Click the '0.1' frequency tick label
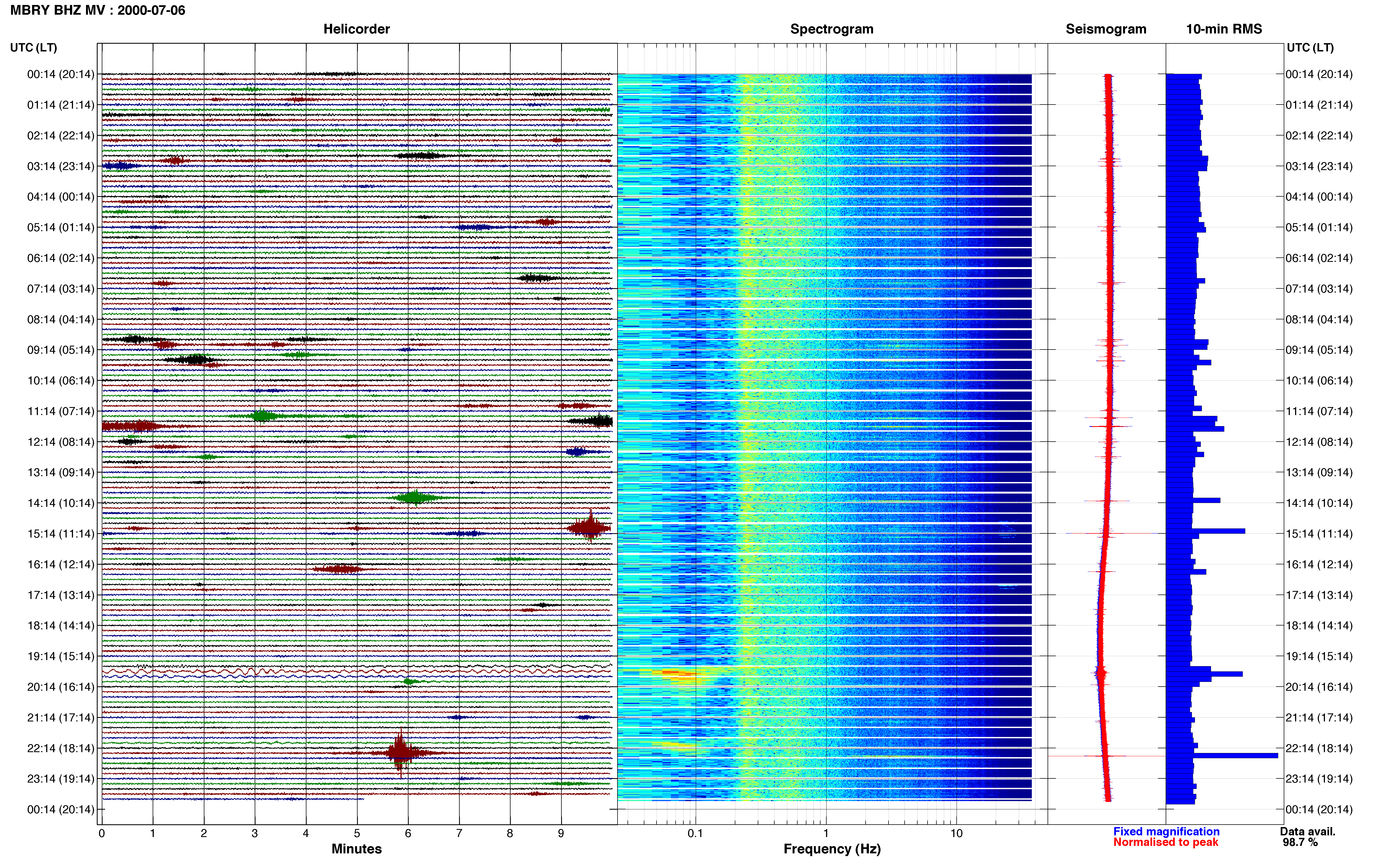The height and width of the screenshot is (868, 1388). click(695, 833)
